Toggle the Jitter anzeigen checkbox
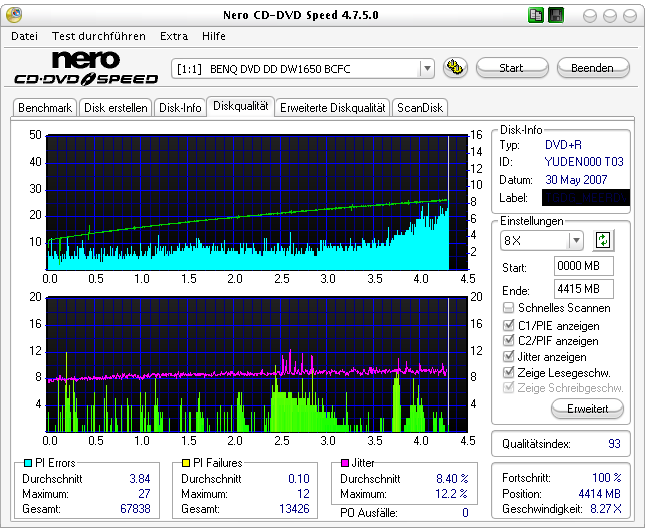The image size is (645, 528). pyautogui.click(x=508, y=356)
